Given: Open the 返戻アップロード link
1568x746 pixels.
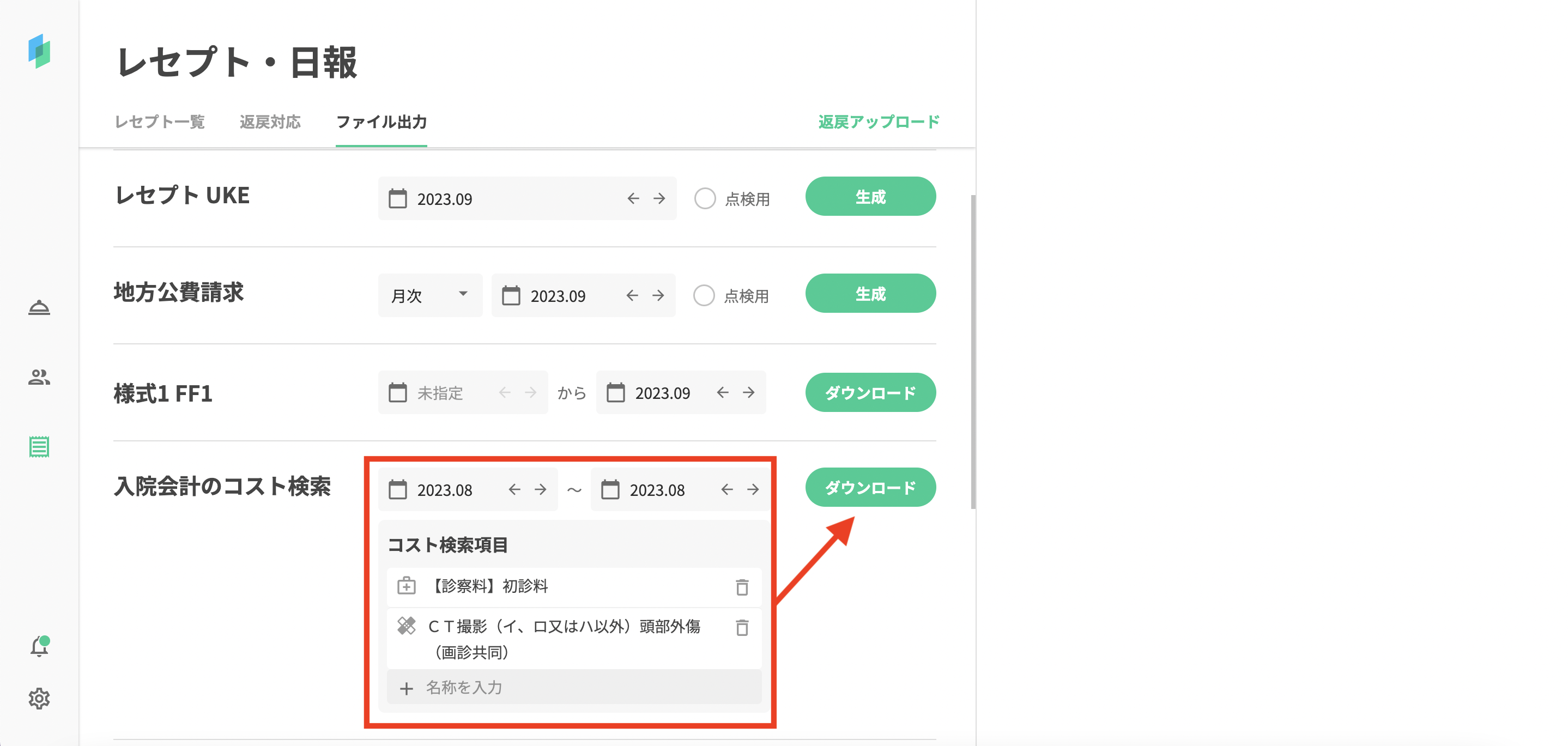Looking at the screenshot, I should coord(879,122).
